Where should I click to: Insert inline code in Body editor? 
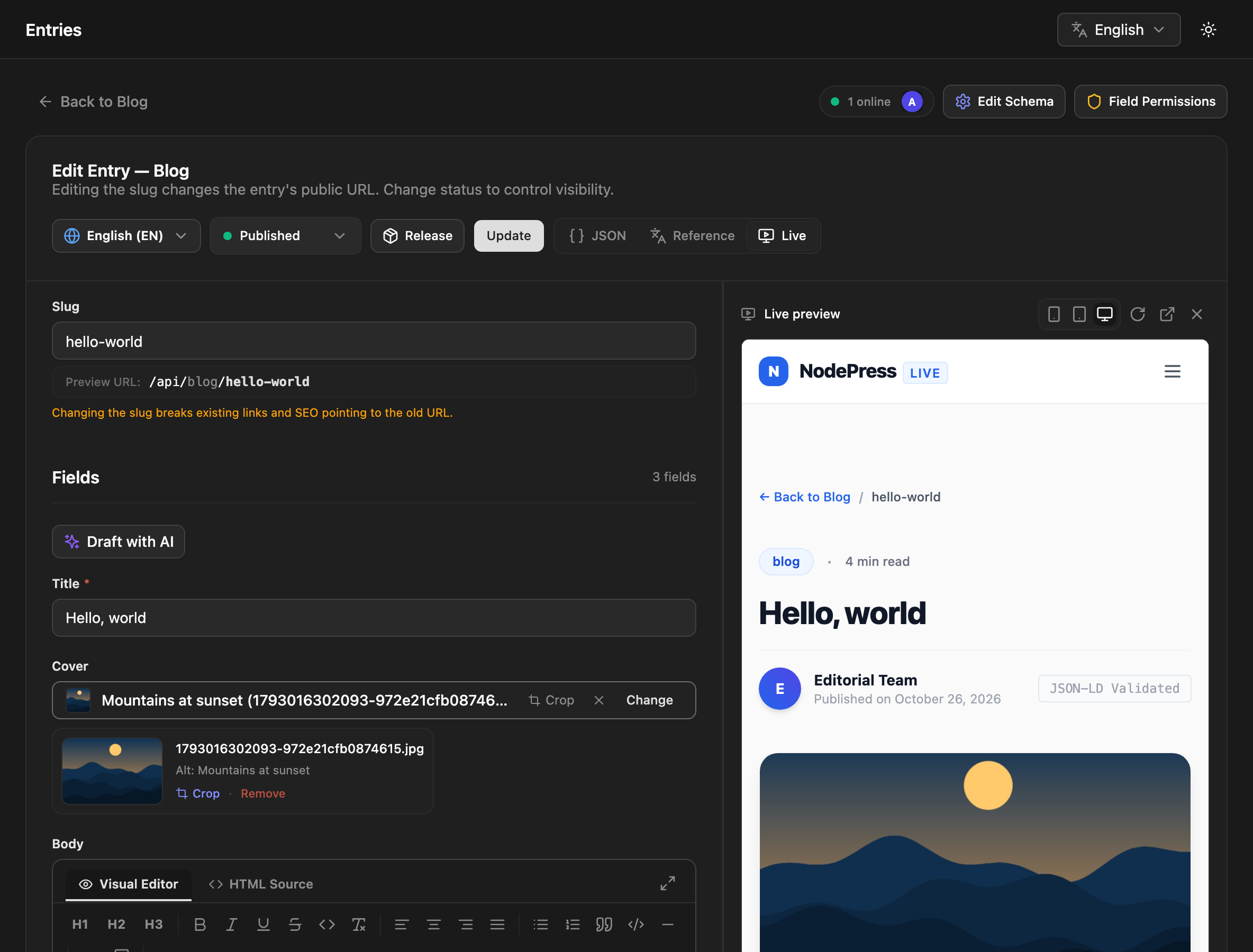coord(326,924)
